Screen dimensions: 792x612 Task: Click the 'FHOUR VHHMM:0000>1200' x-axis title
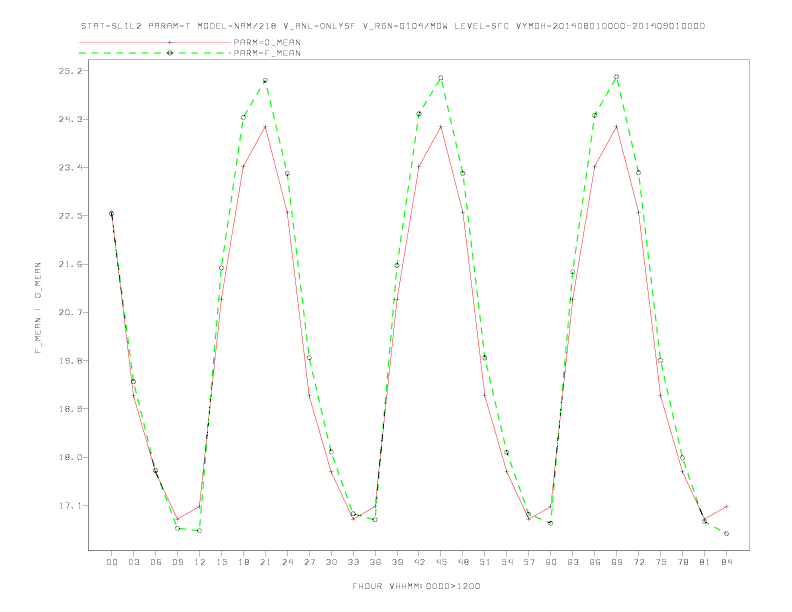pyautogui.click(x=416, y=586)
